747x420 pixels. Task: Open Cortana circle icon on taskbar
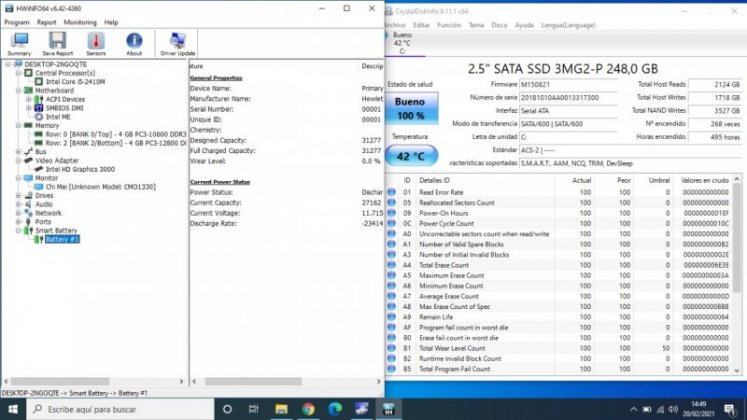(227, 409)
